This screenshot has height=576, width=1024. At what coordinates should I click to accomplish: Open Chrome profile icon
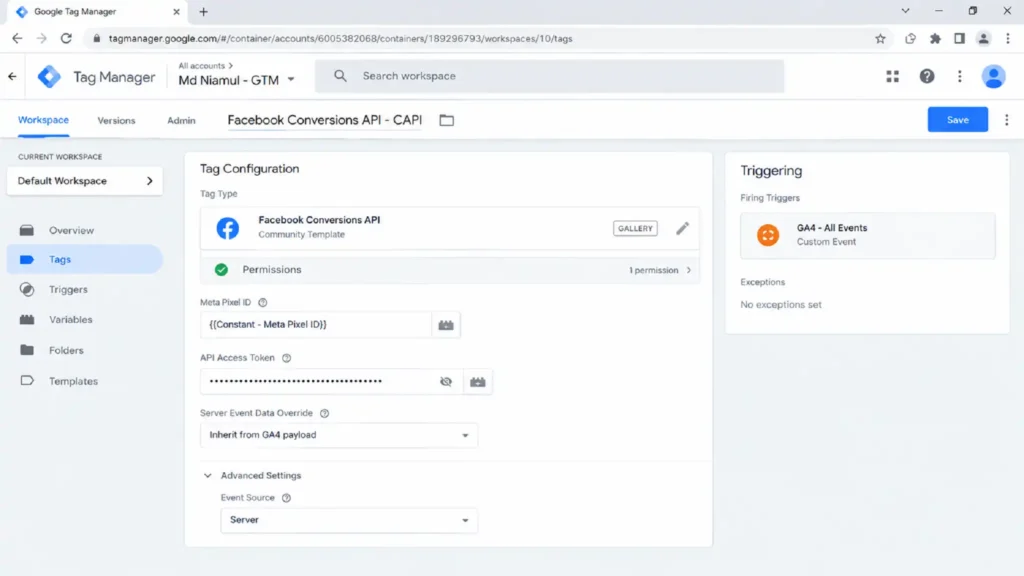(984, 39)
